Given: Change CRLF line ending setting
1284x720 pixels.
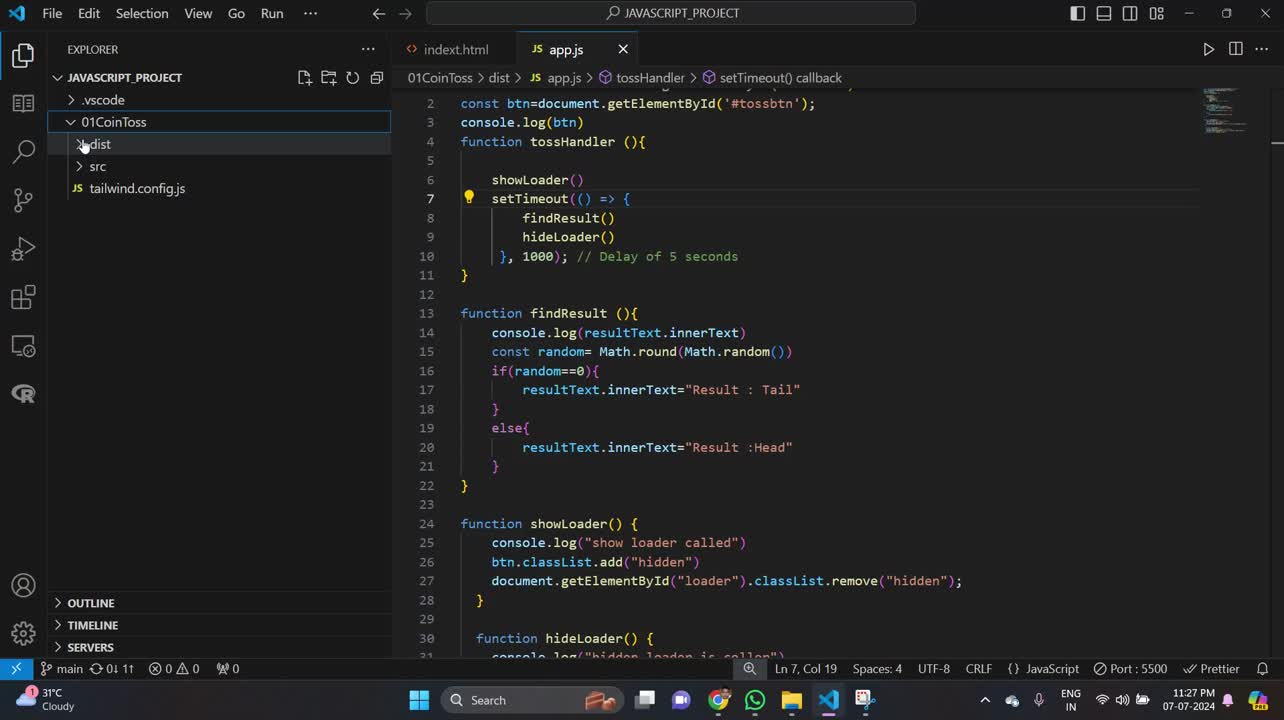Looking at the screenshot, I should [978, 669].
